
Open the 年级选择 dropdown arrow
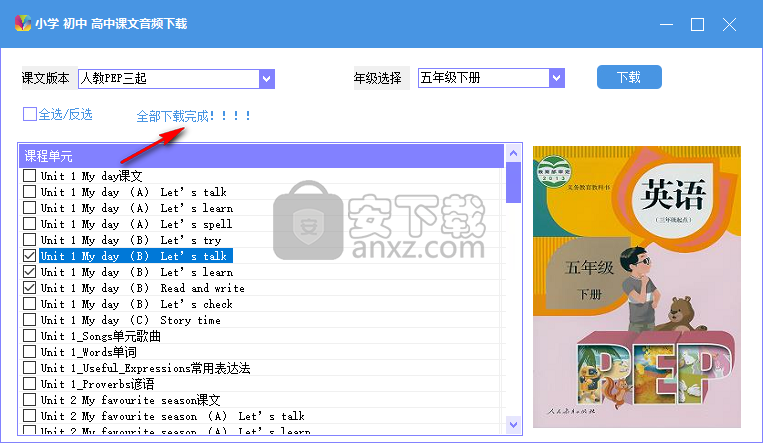coord(557,78)
